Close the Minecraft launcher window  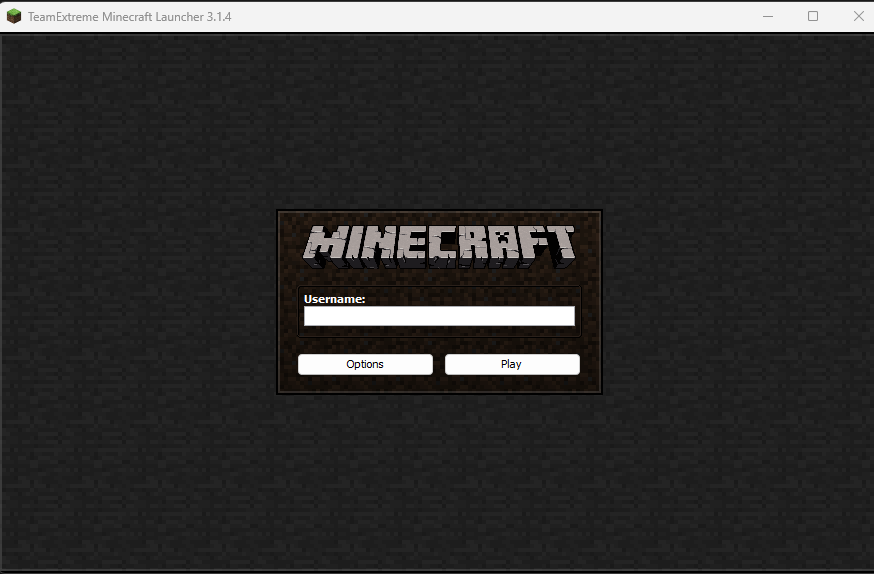click(858, 17)
